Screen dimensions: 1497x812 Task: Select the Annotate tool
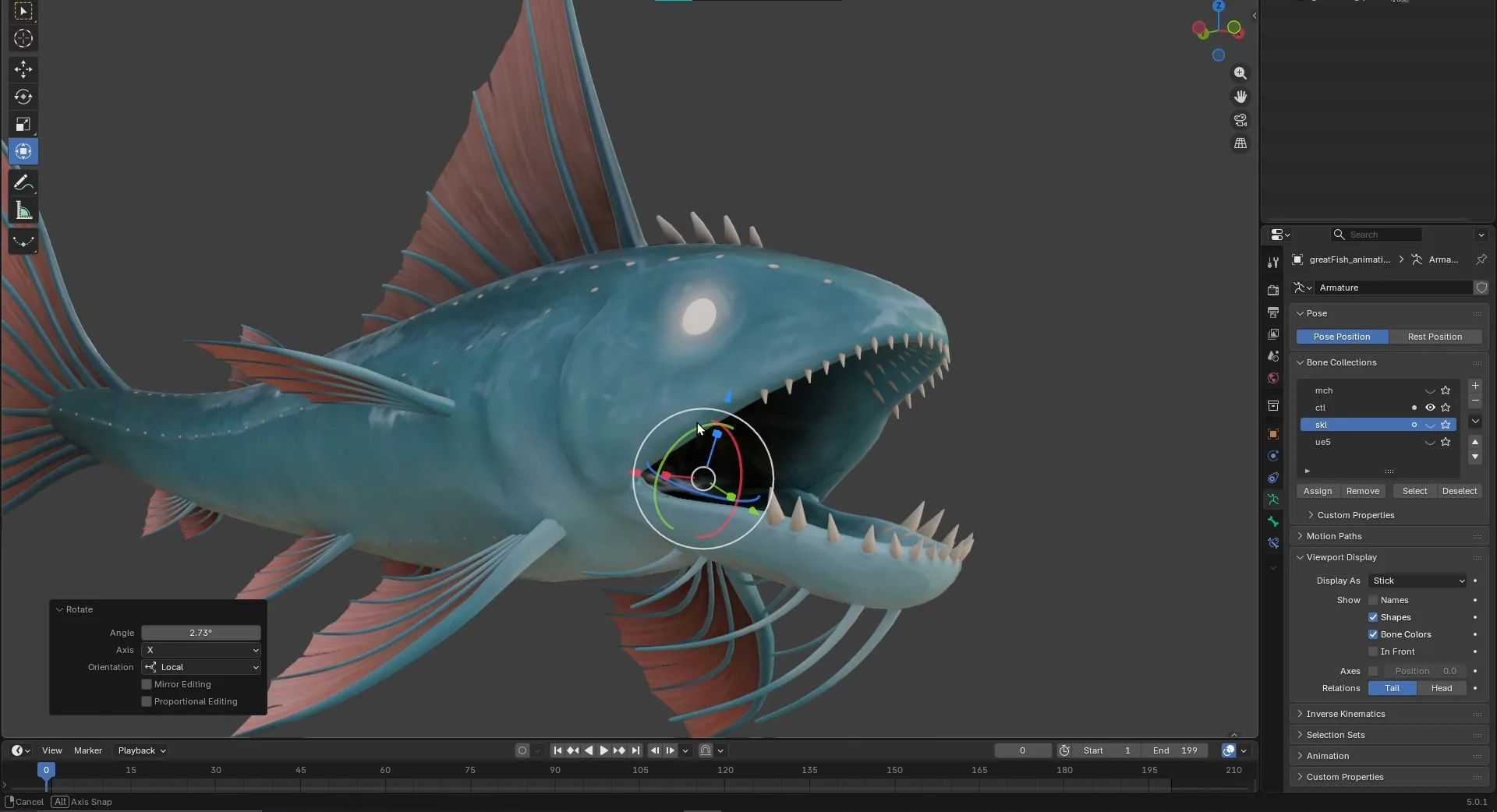[x=23, y=183]
